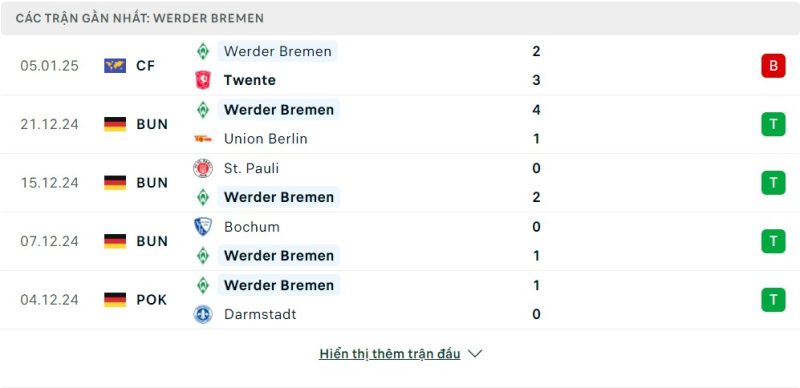The width and height of the screenshot is (800, 388).
Task: Click green T badge for Union Berlin match
Action: point(773,124)
